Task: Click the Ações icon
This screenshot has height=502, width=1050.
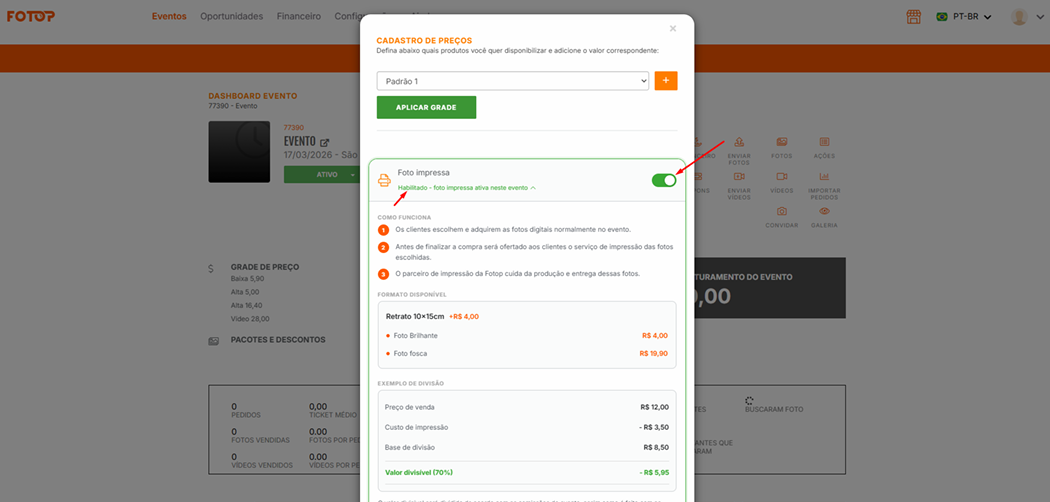Action: 824,144
